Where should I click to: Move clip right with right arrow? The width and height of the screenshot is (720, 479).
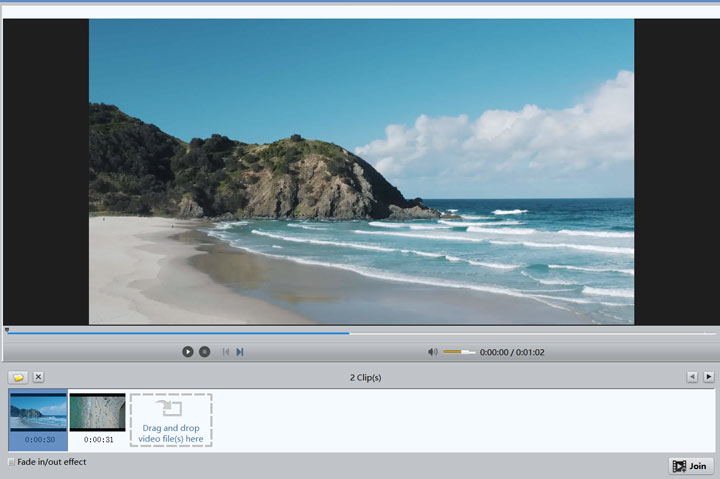tap(708, 377)
